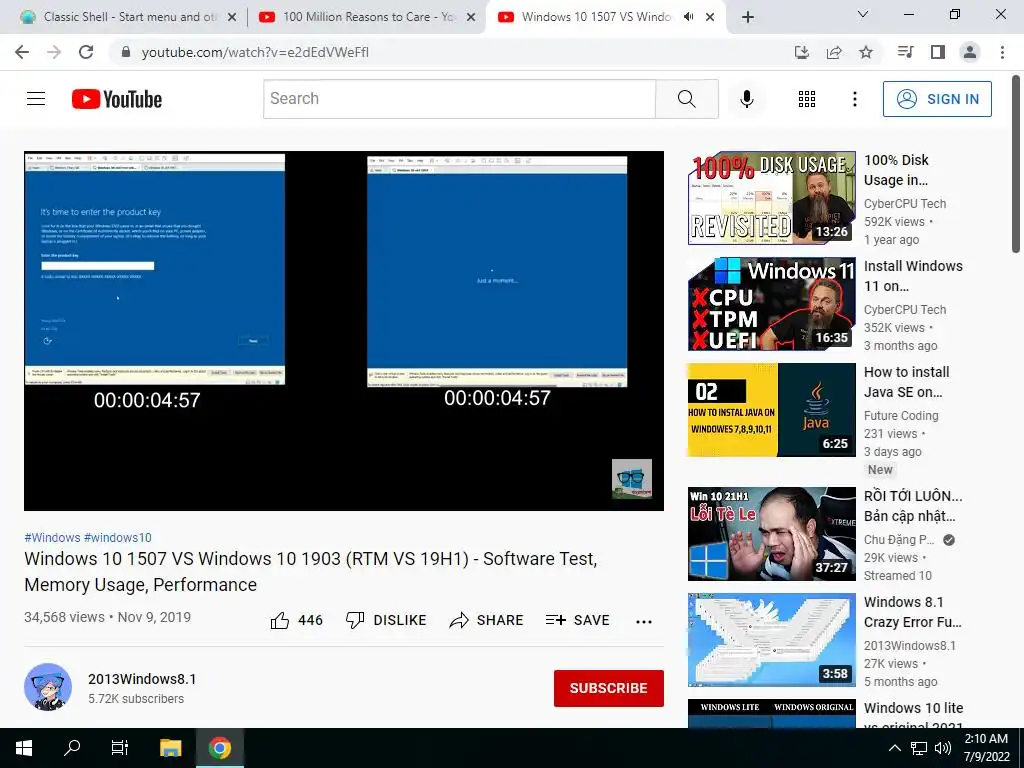Share the video using SHARE button
The width and height of the screenshot is (1024, 768).
point(487,620)
